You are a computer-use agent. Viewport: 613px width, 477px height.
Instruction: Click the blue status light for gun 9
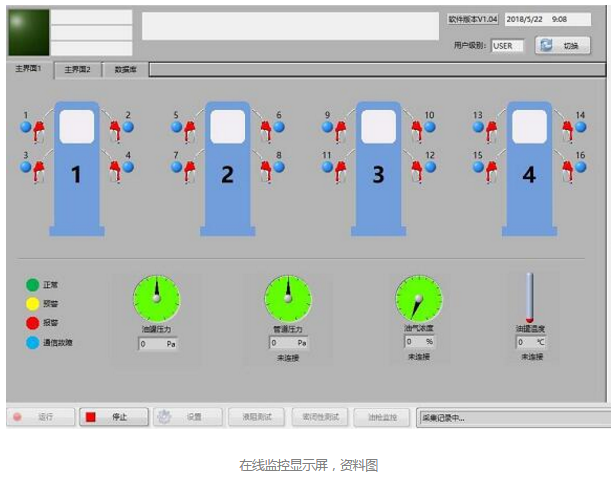pyautogui.click(x=327, y=128)
